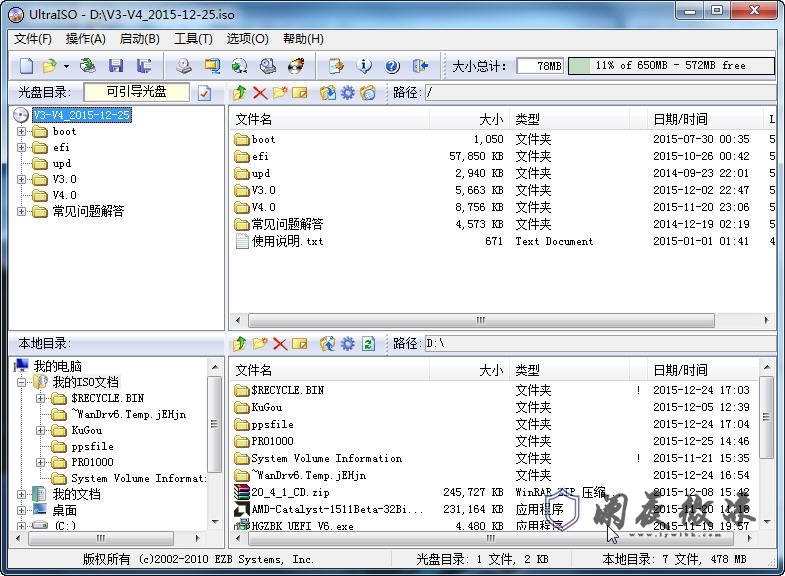
Task: Click the New Folder icon in disc pane
Action: (x=280, y=93)
